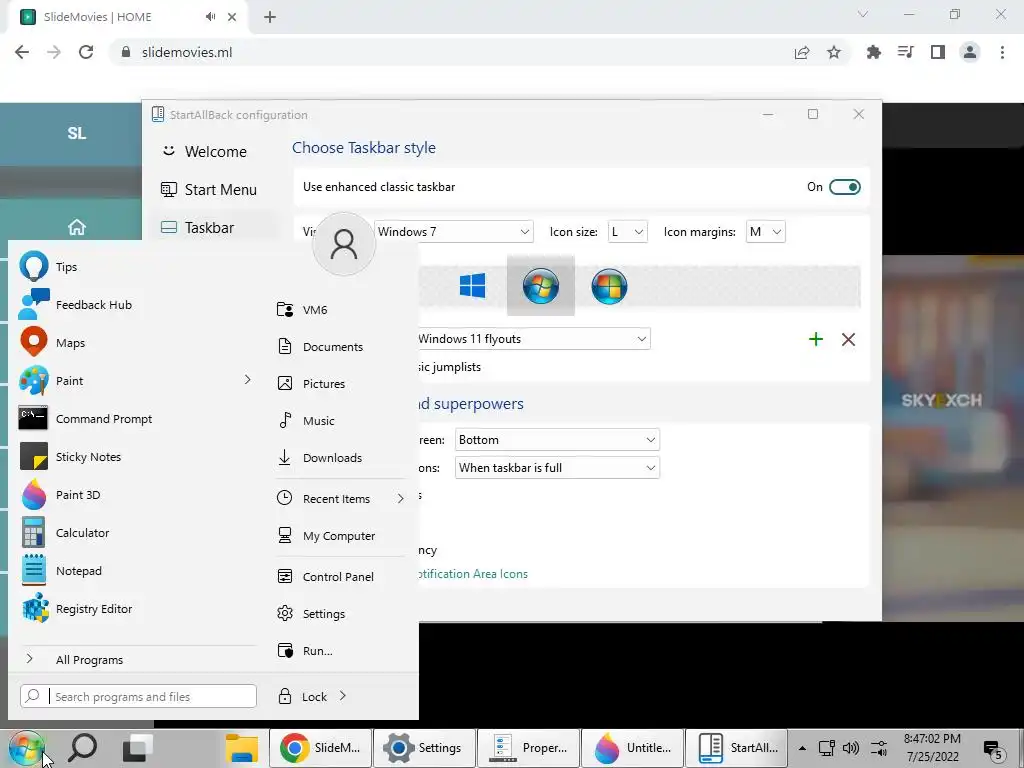Turn off enhanced classic taskbar switch
The width and height of the screenshot is (1024, 768).
(844, 187)
